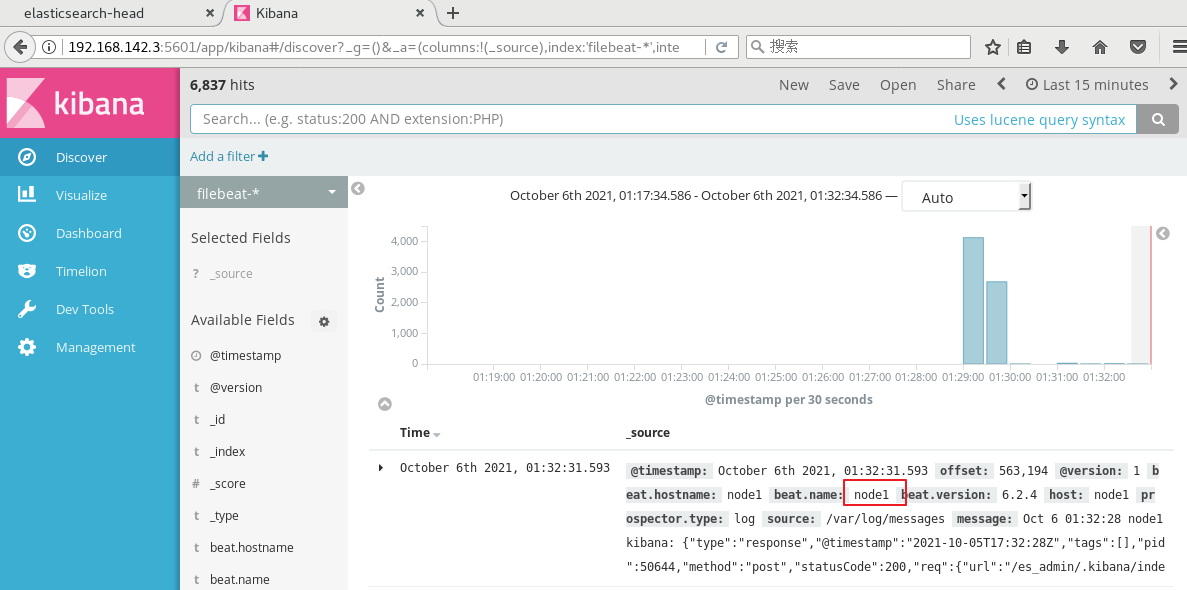Select the _type available field

coord(224,515)
